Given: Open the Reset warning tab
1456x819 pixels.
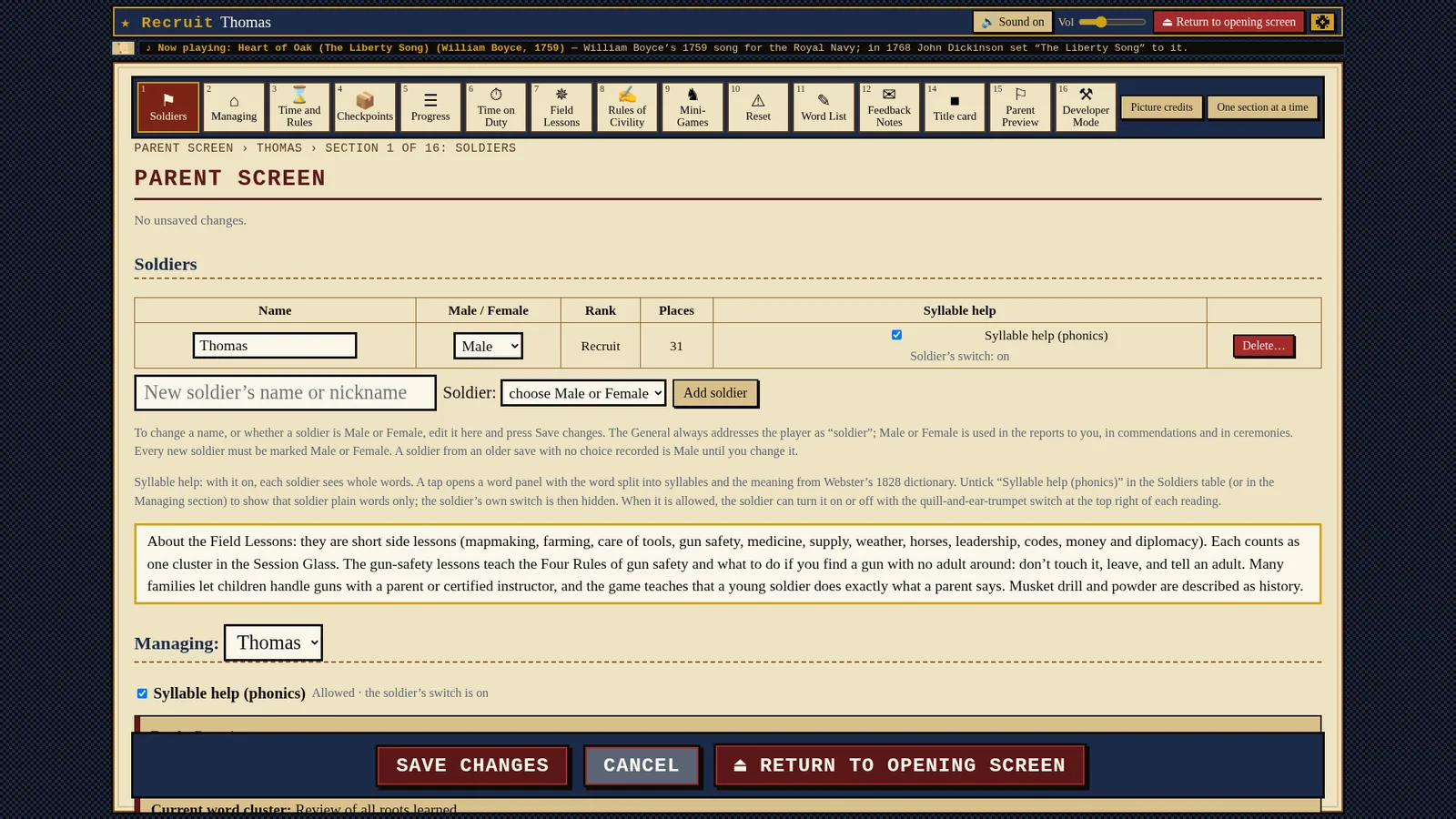Looking at the screenshot, I should 758,107.
